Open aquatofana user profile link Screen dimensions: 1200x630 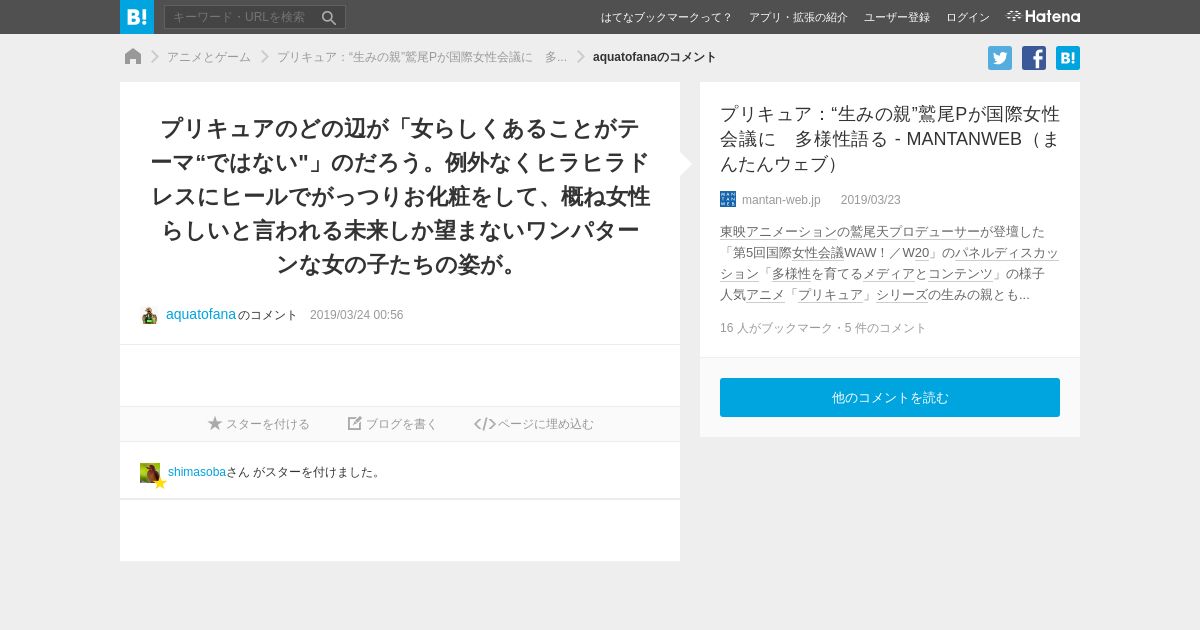(201, 314)
